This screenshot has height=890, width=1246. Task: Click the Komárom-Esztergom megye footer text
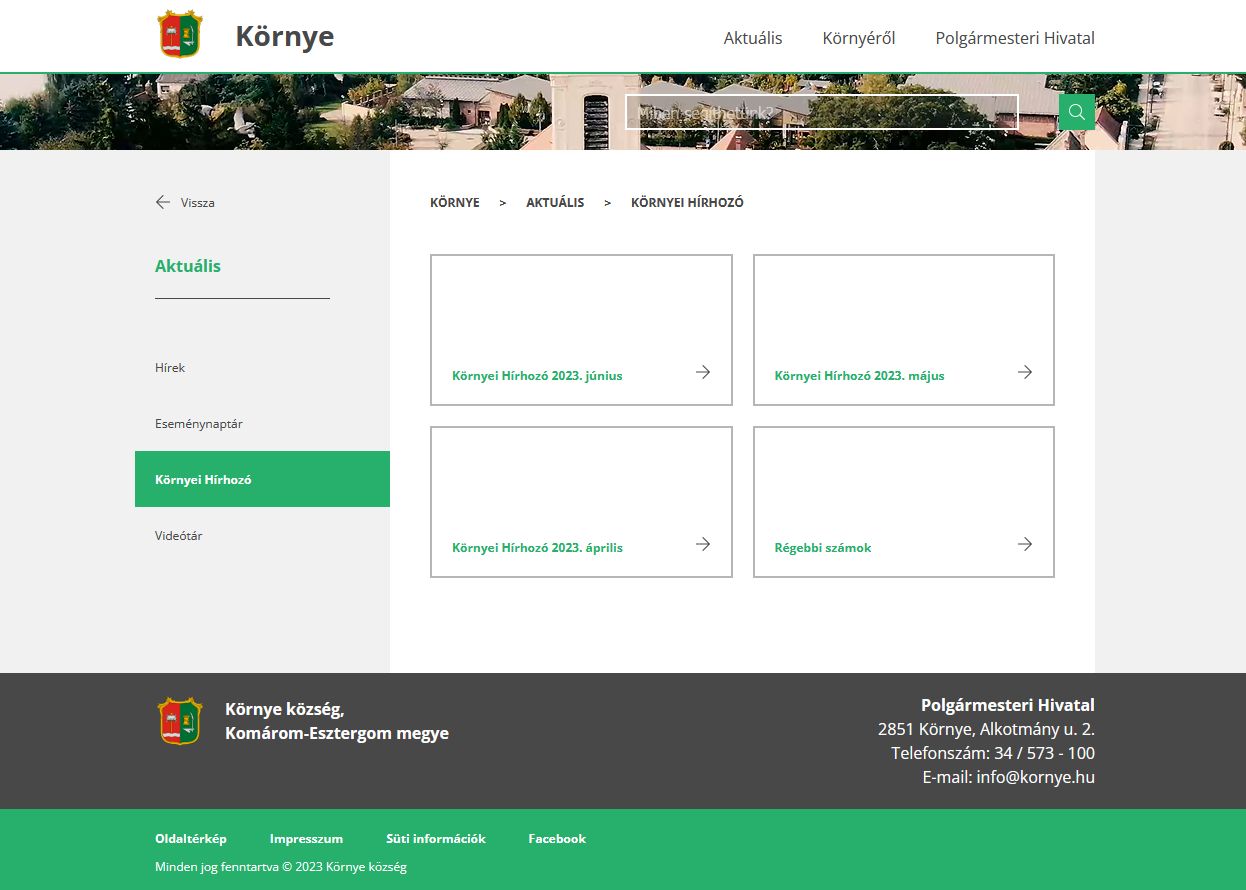point(337,733)
